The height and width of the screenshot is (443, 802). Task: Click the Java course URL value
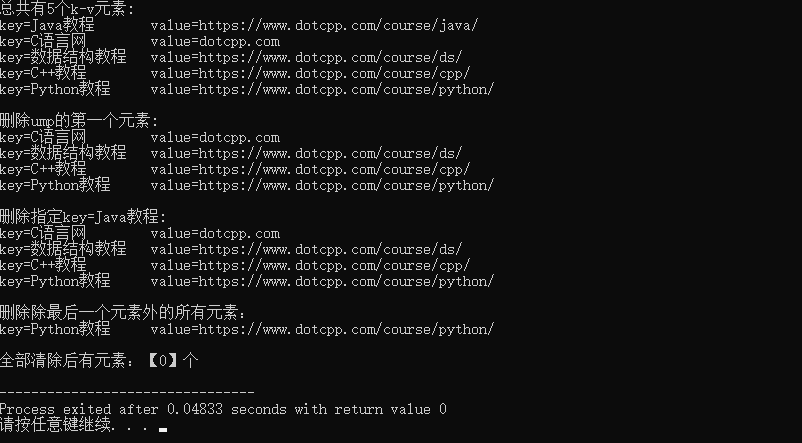tap(314, 25)
